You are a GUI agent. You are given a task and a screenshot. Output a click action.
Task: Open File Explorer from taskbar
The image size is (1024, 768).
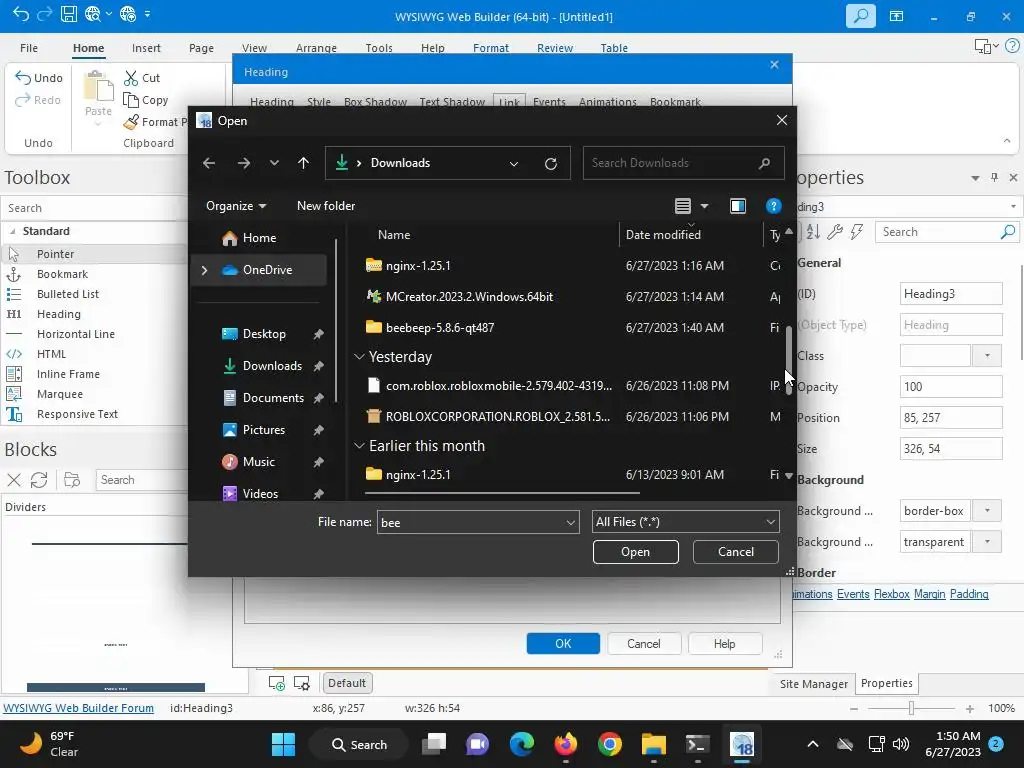click(653, 744)
